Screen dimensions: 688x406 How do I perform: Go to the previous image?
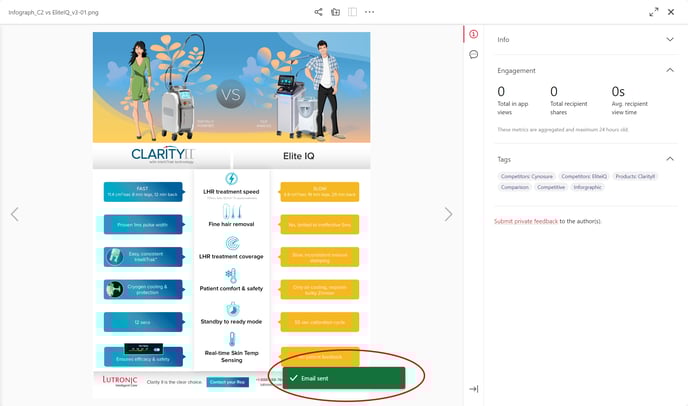[x=14, y=214]
